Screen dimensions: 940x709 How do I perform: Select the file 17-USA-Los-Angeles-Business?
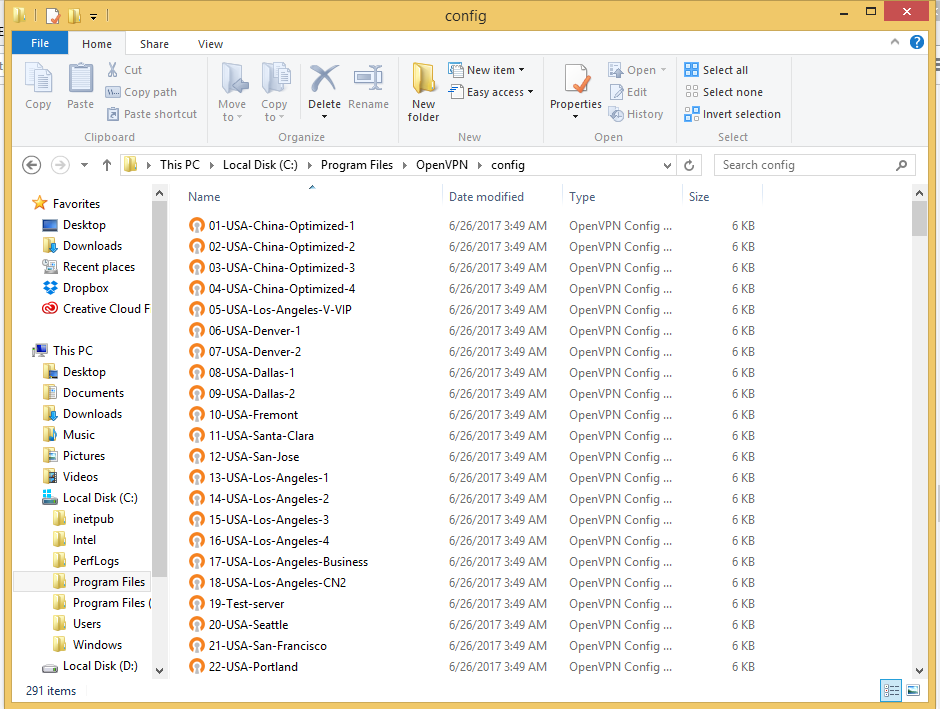pyautogui.click(x=288, y=562)
